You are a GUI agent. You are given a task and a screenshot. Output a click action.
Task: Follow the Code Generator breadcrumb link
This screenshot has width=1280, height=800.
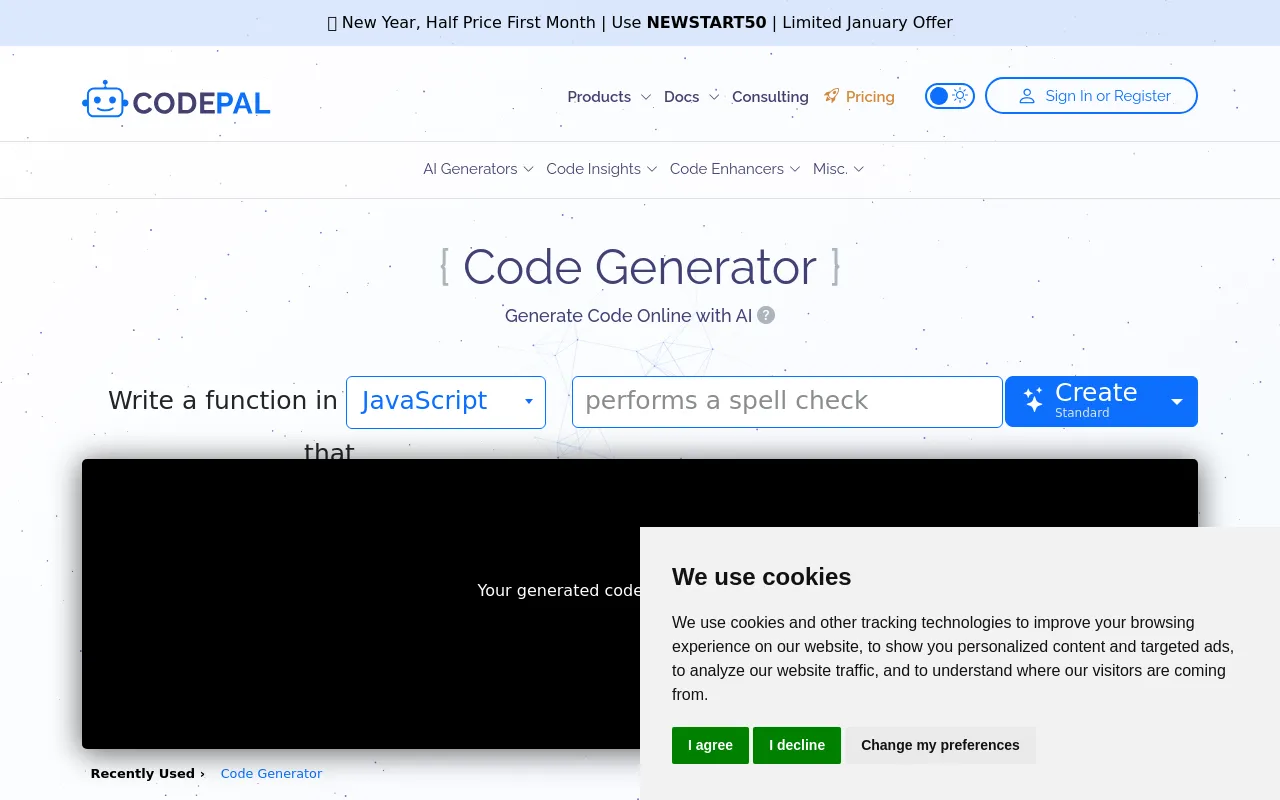coord(271,773)
